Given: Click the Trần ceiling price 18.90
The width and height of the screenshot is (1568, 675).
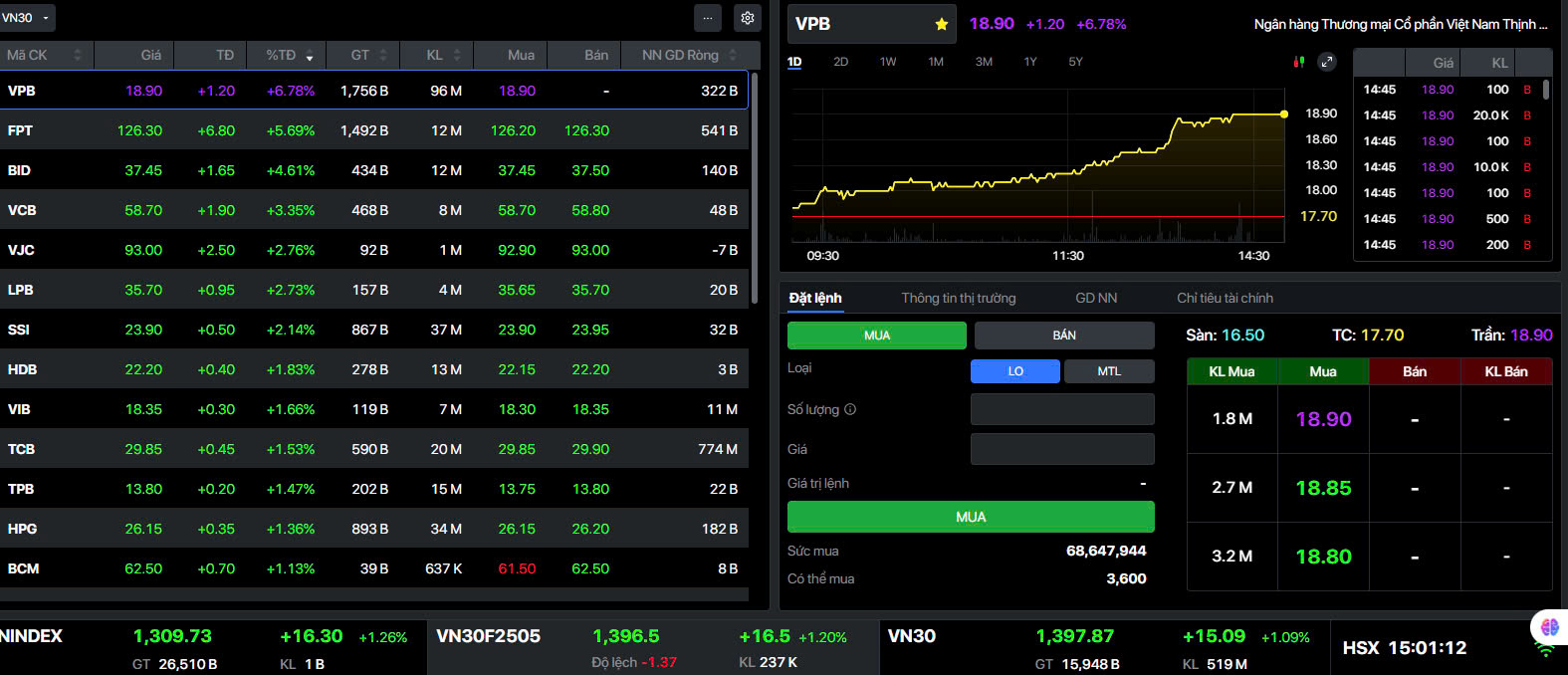Looking at the screenshot, I should (1531, 336).
